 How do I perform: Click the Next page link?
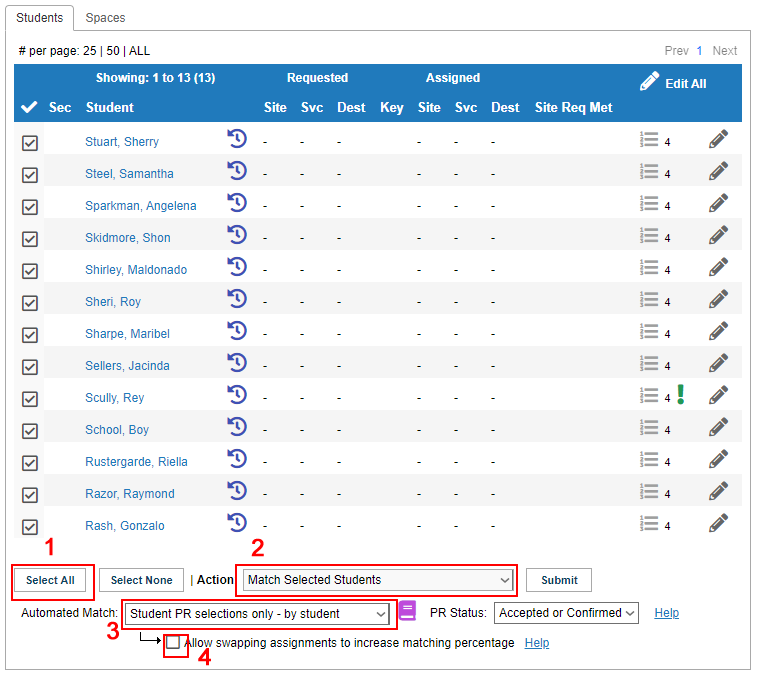724,51
